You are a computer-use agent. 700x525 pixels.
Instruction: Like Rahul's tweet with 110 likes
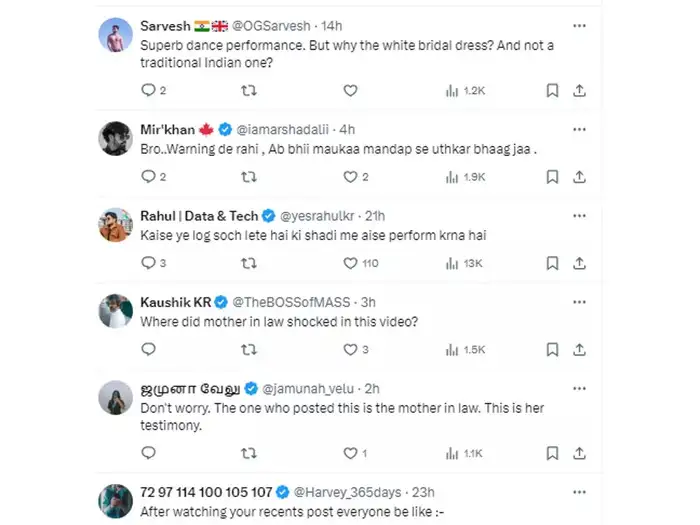350,264
